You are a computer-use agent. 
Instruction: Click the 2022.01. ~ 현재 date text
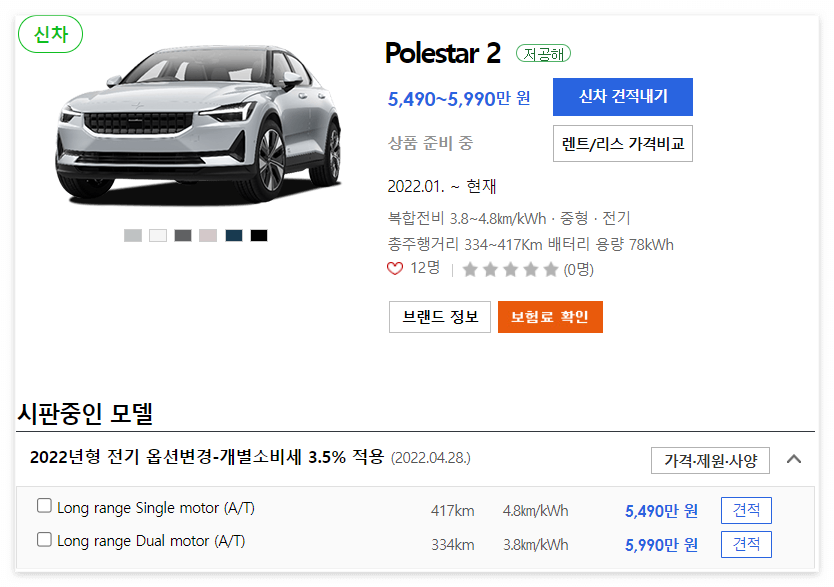click(x=441, y=187)
